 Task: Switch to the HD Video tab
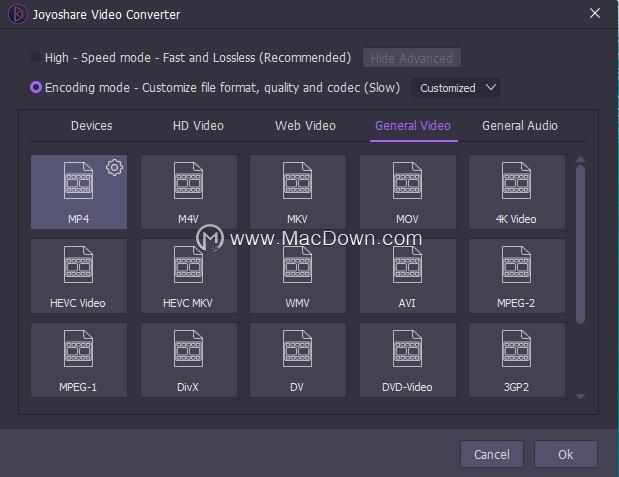(x=198, y=126)
